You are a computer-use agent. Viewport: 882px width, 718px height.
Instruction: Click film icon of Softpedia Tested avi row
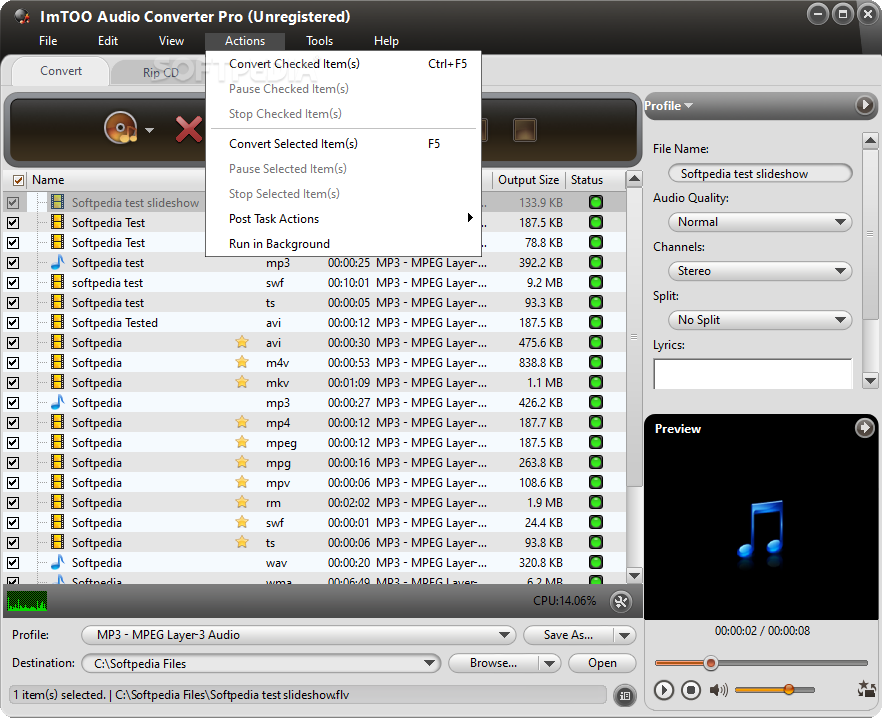click(57, 322)
